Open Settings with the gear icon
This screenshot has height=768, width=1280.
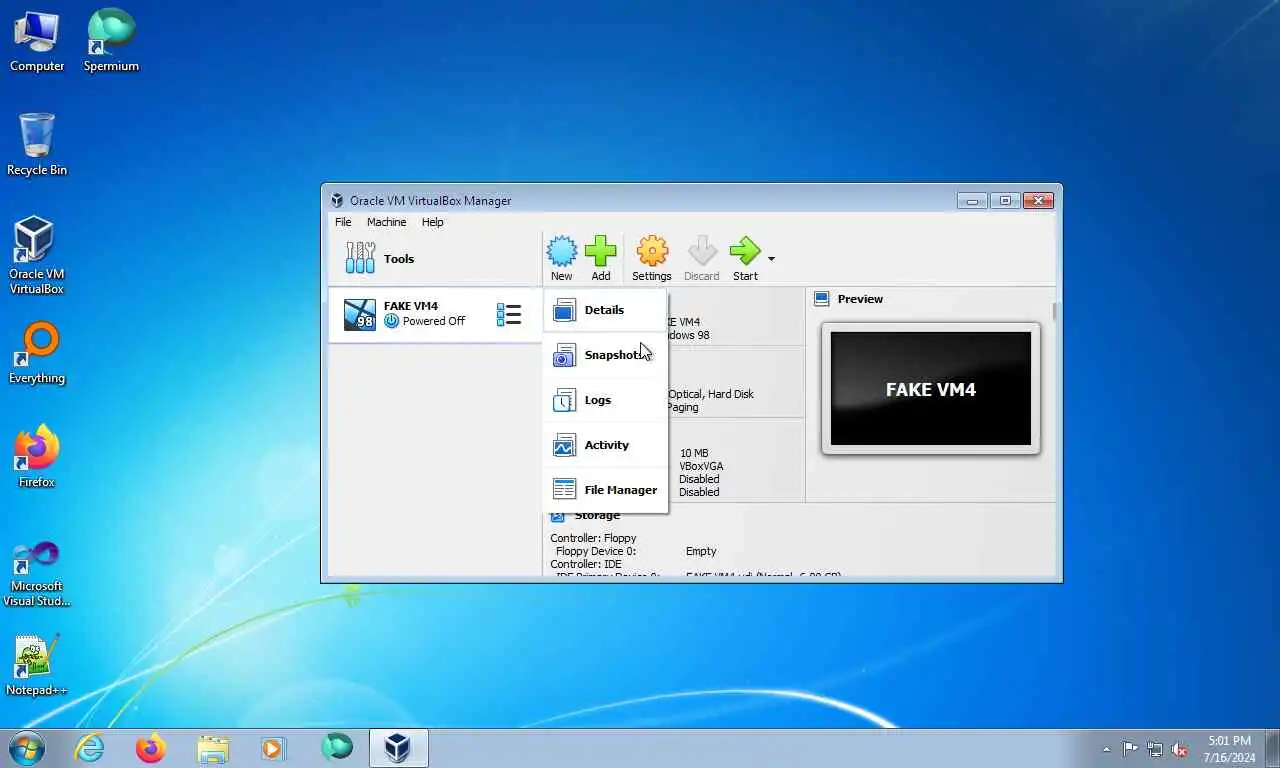[x=652, y=258]
